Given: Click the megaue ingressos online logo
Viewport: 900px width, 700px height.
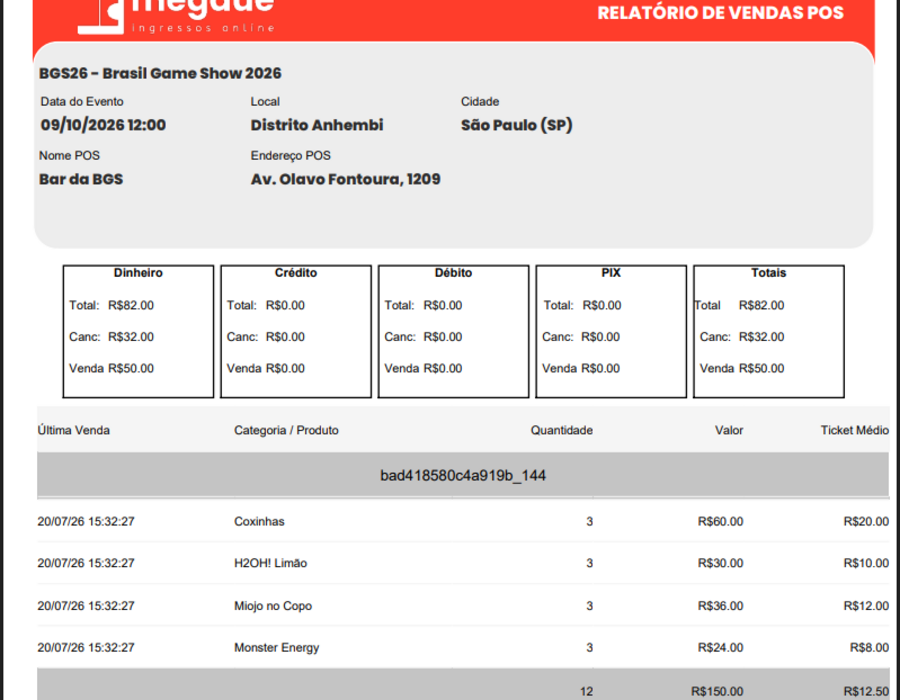Looking at the screenshot, I should point(176,17).
